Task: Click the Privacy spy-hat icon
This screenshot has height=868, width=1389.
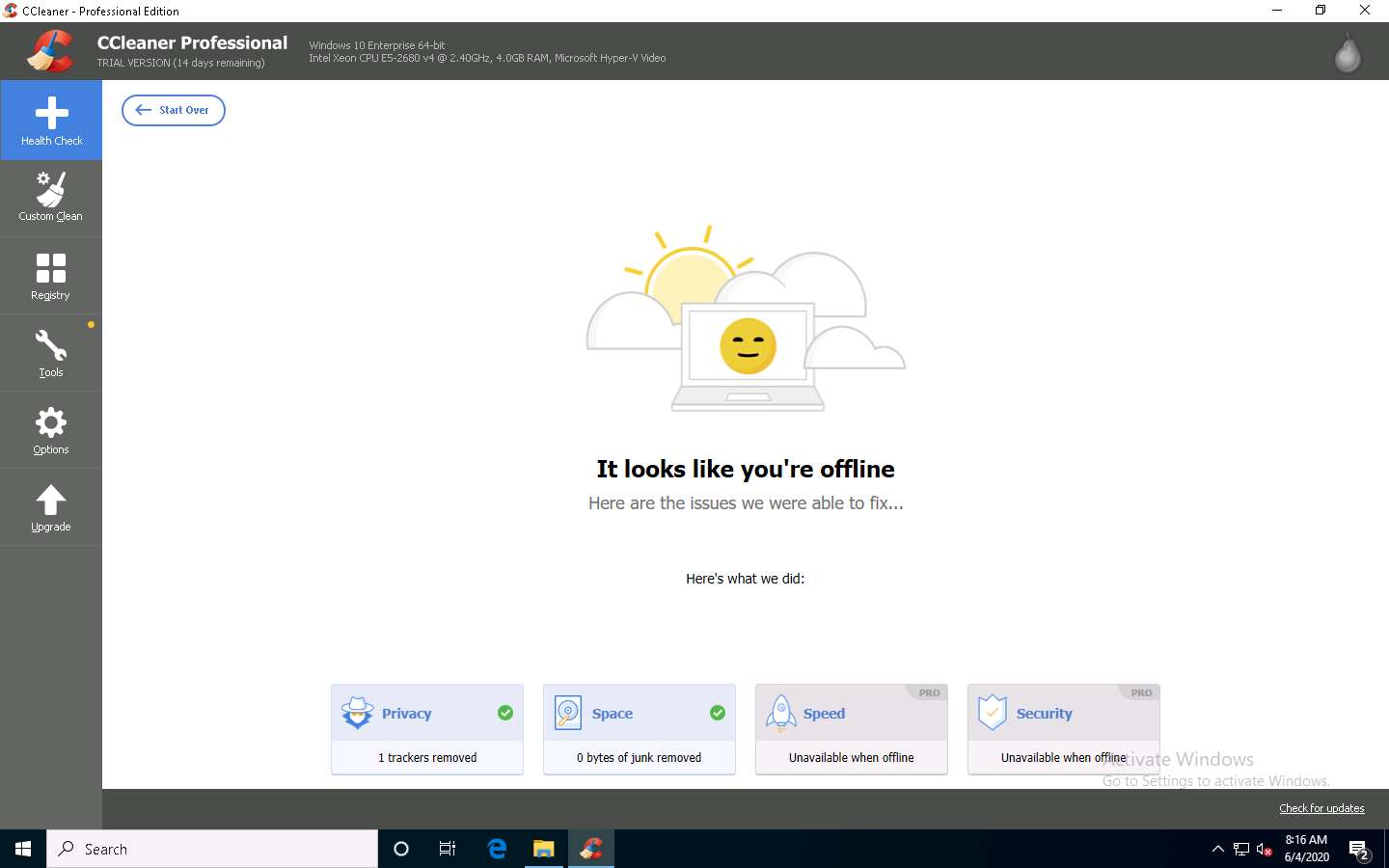Action: pyautogui.click(x=357, y=713)
